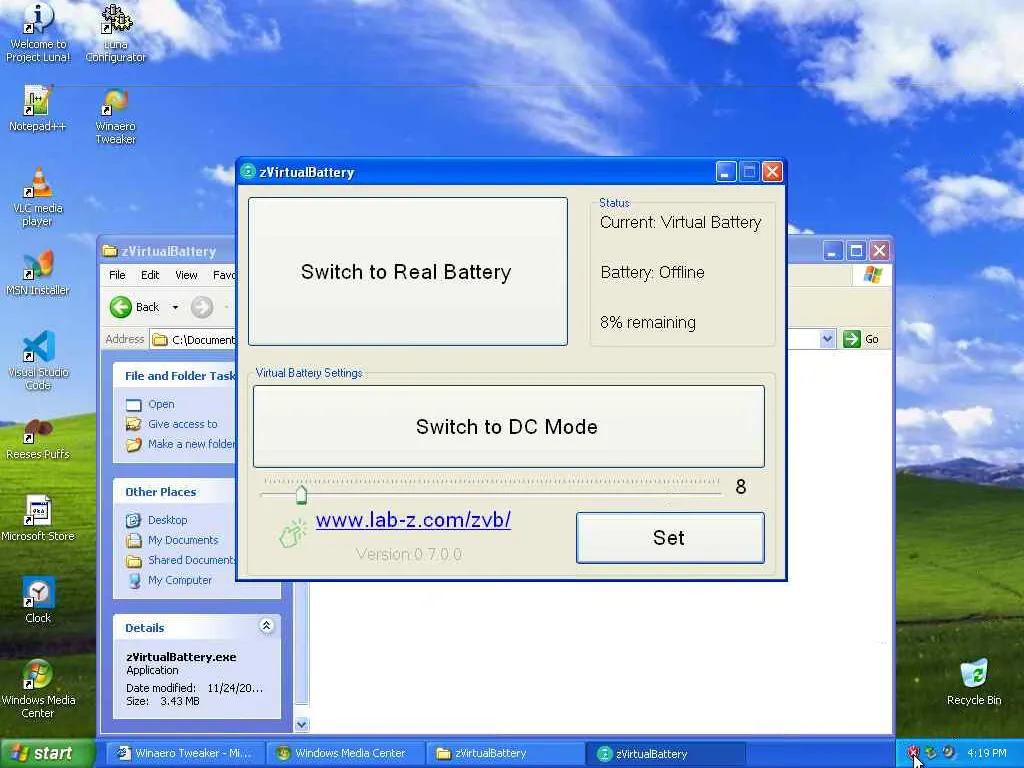Screen dimensions: 1024x768
Task: Open the View menu in Explorer
Action: tap(186, 275)
